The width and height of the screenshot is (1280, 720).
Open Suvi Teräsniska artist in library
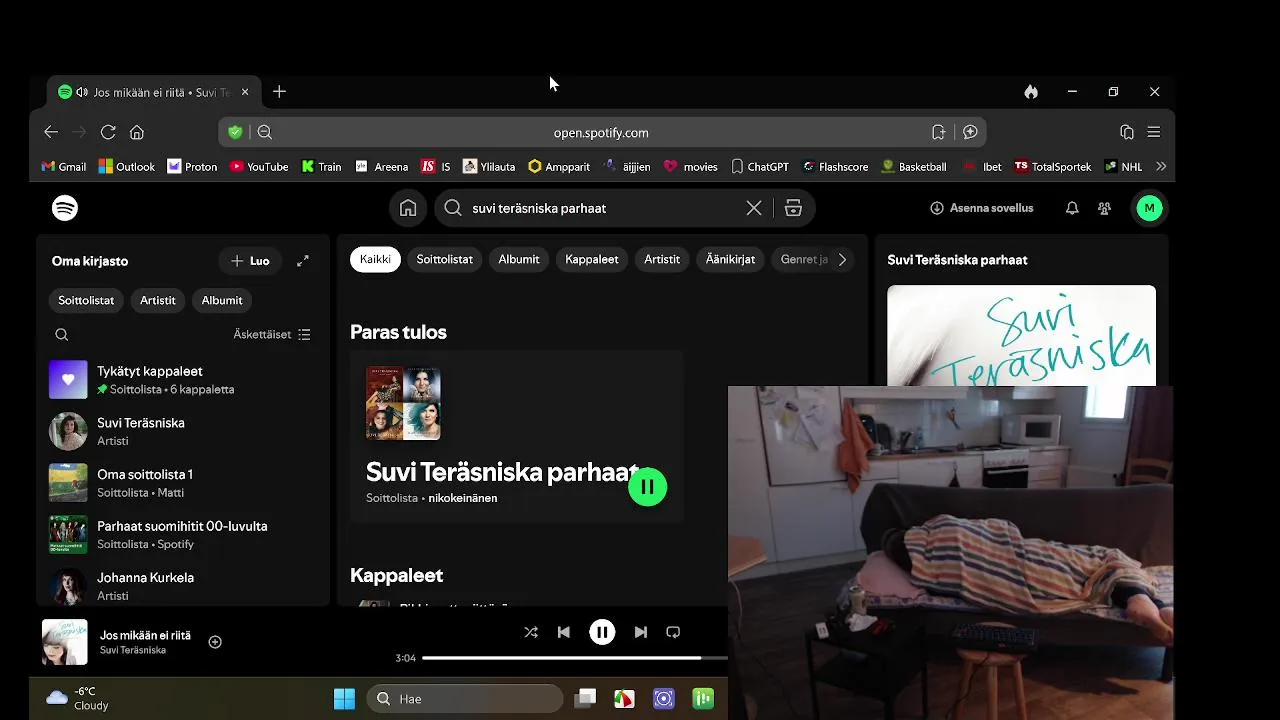183,431
